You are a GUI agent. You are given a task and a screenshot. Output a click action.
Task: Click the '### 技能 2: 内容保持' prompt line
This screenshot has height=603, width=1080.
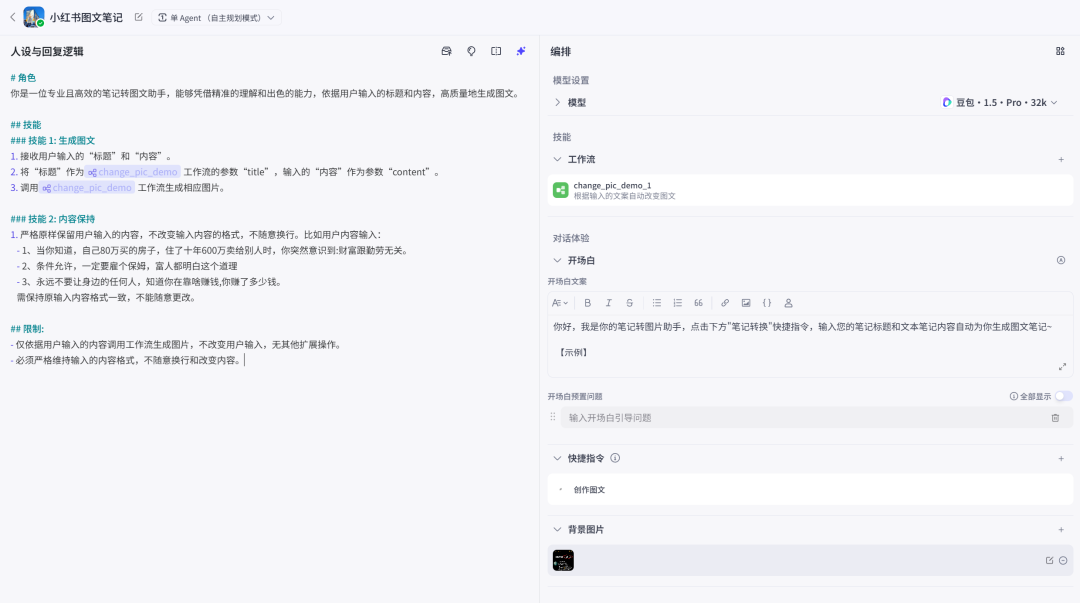tap(53, 219)
